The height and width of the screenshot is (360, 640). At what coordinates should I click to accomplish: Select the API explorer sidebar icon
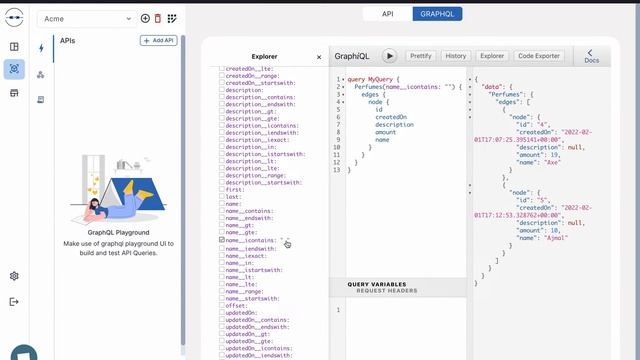(x=14, y=69)
